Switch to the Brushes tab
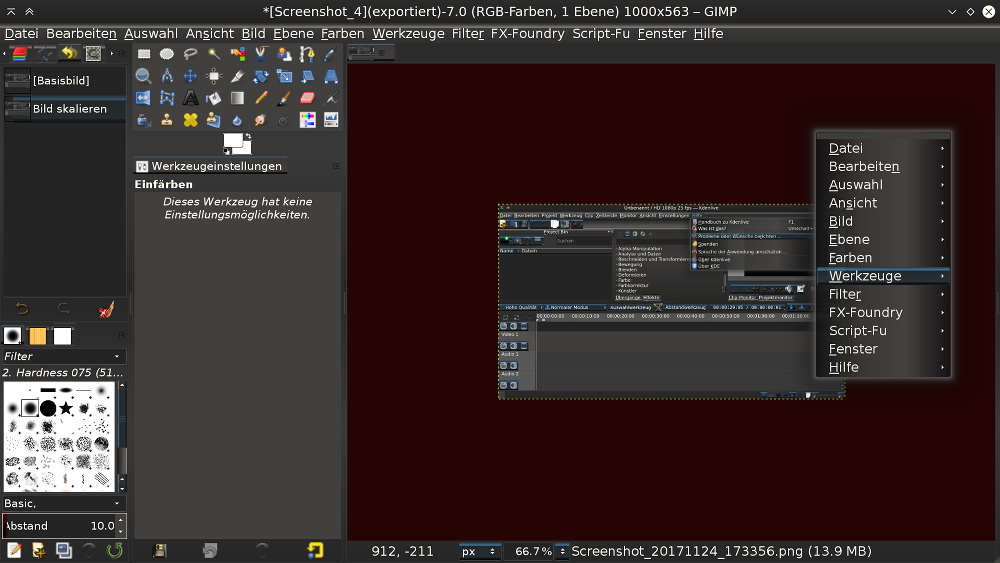Image resolution: width=1000 pixels, height=563 pixels. pos(13,335)
